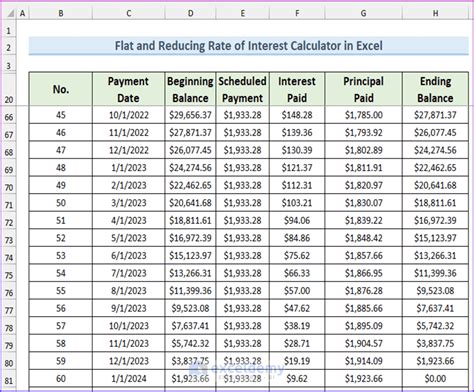Select column E header

(243, 13)
